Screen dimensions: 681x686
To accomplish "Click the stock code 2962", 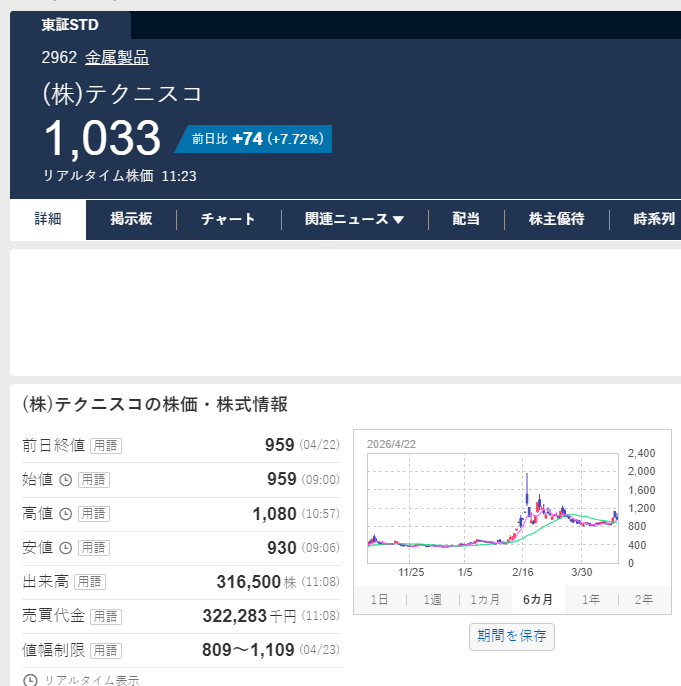I will pyautogui.click(x=59, y=58).
